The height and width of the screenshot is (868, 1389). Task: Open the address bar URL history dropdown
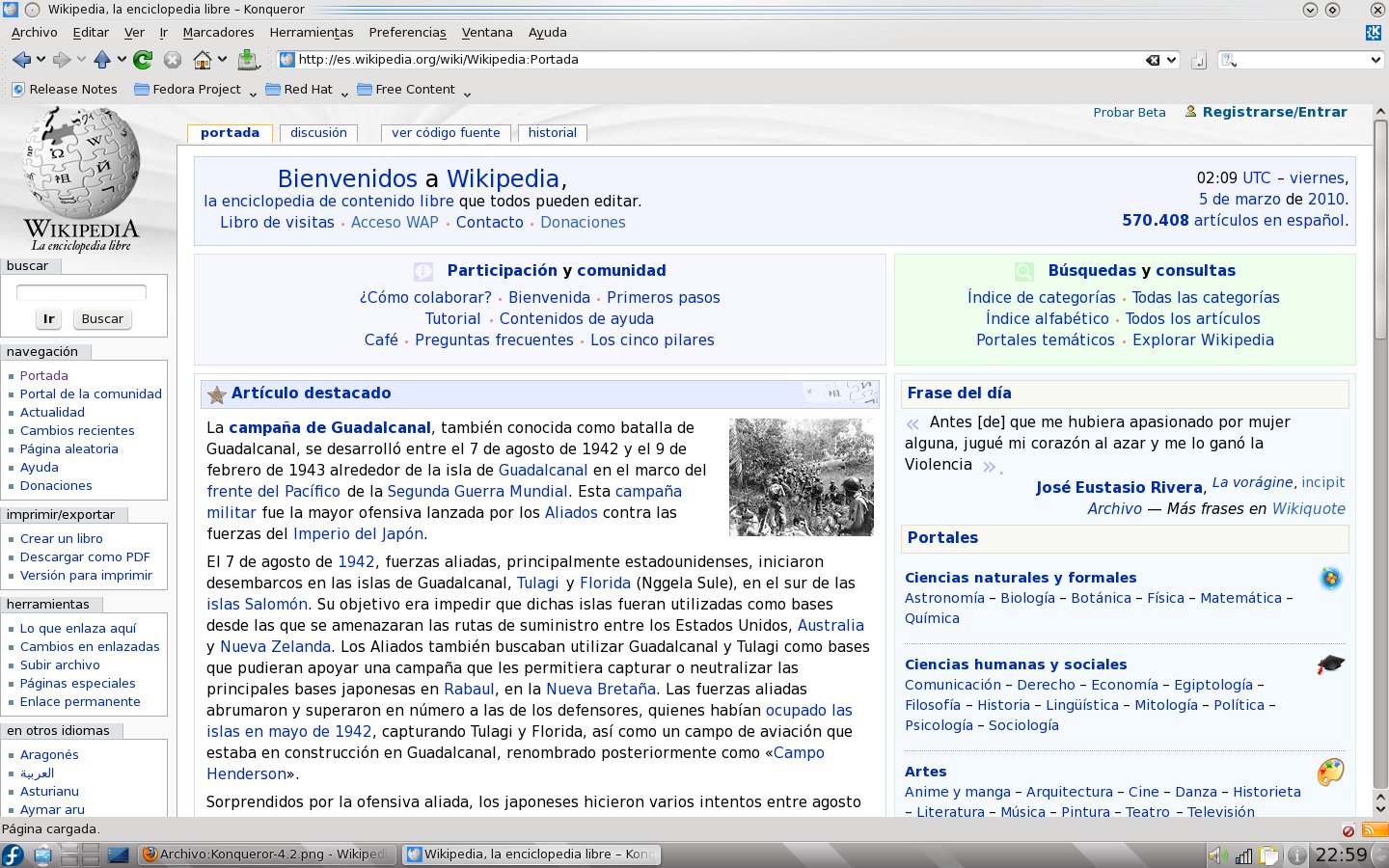pyautogui.click(x=1172, y=60)
